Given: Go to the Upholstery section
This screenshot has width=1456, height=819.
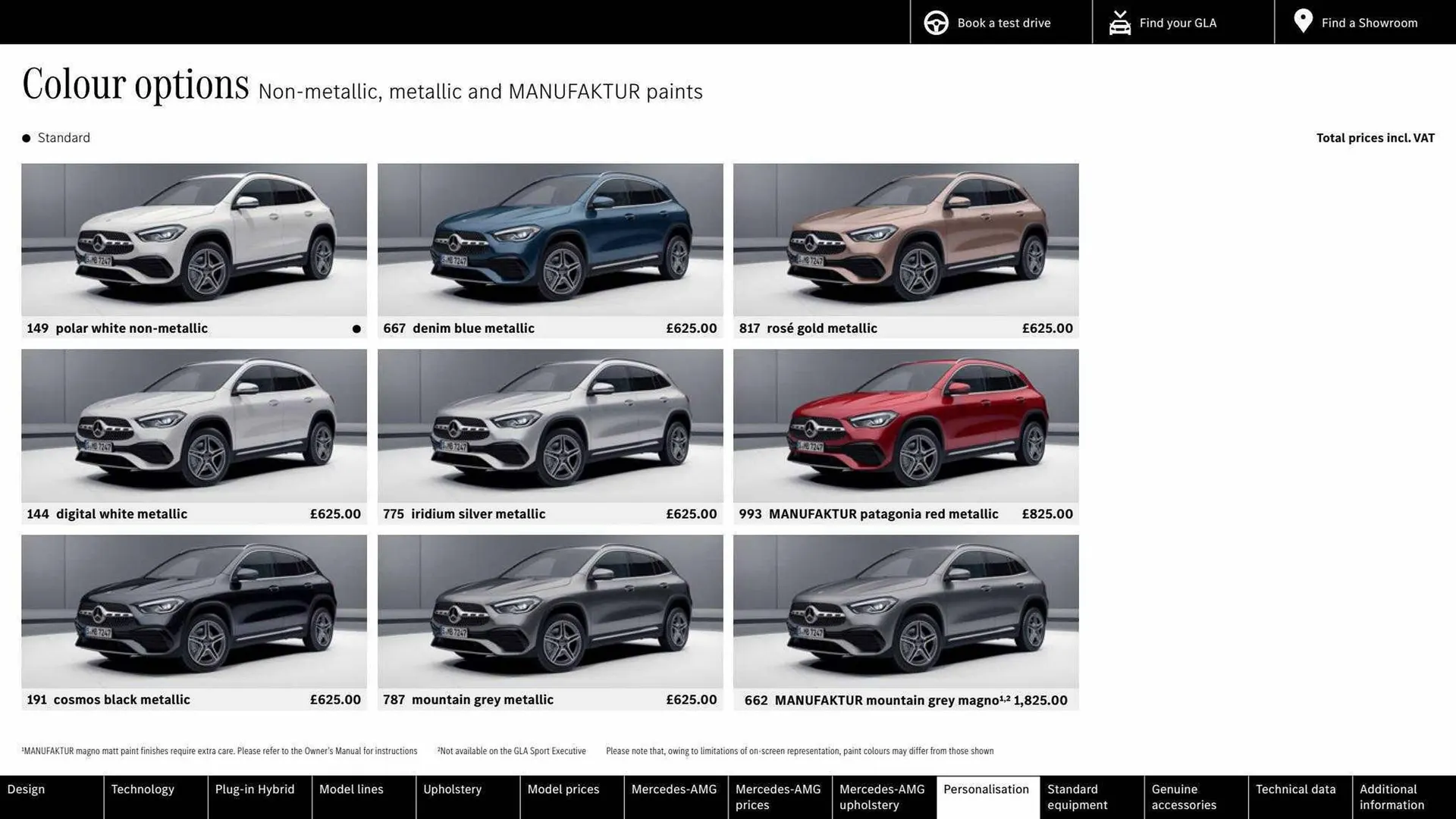Looking at the screenshot, I should click(x=452, y=789).
